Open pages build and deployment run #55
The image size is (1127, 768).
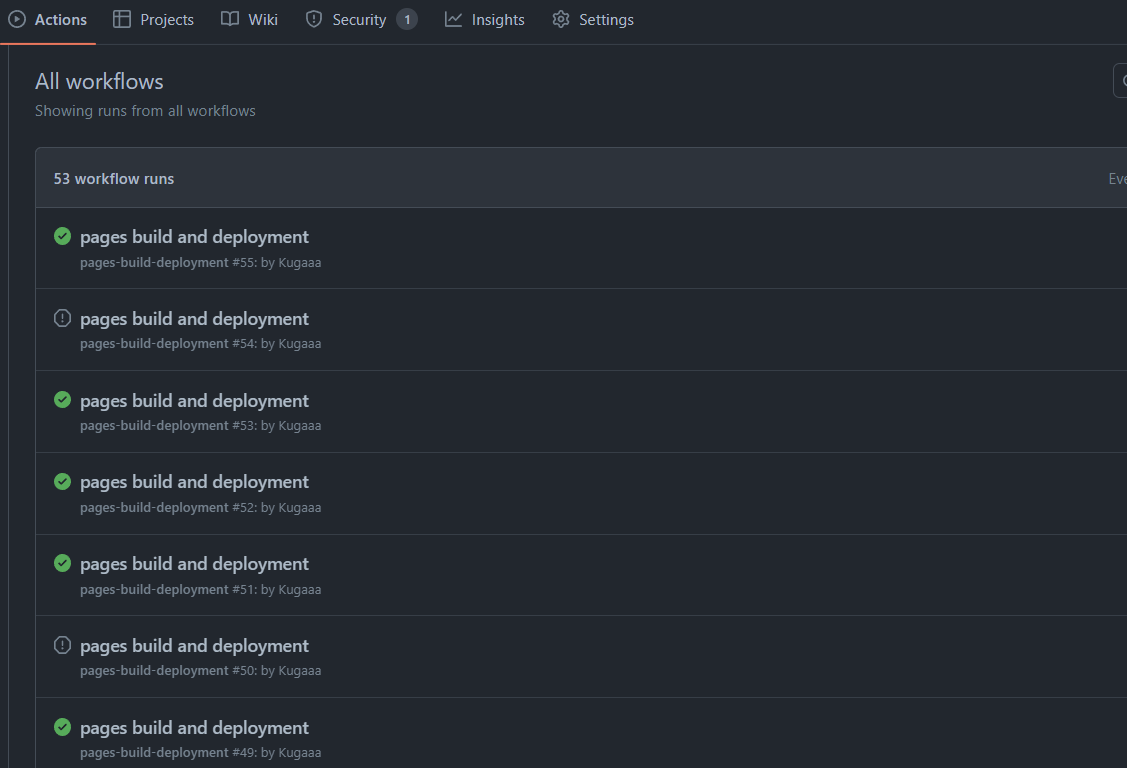(194, 236)
